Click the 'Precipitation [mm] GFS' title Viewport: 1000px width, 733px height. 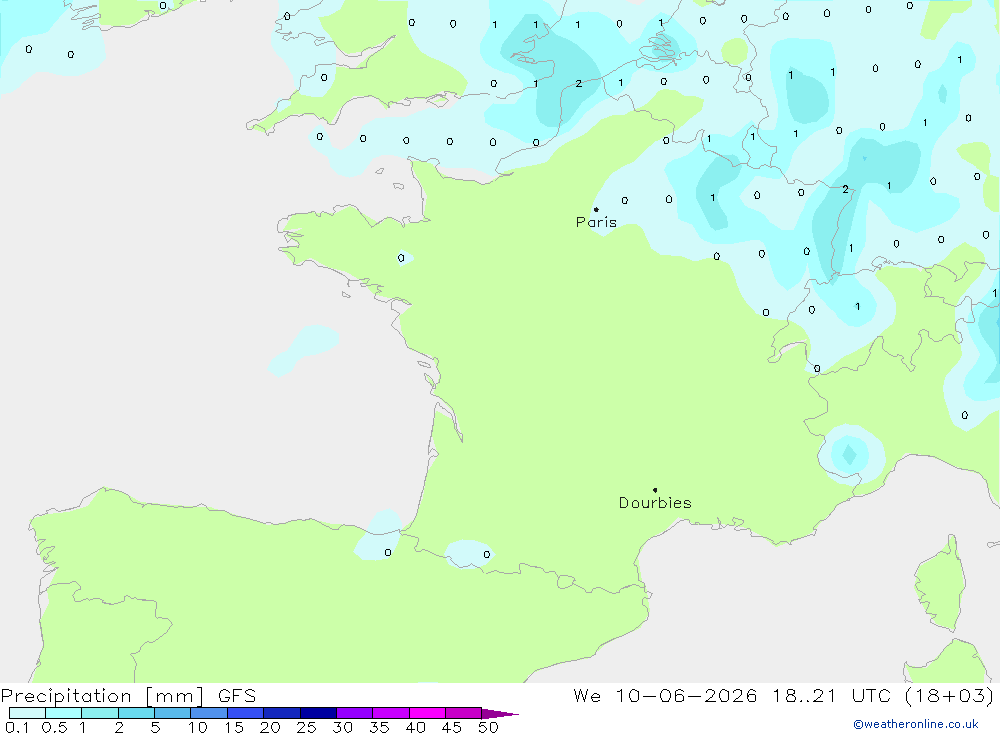point(128,695)
